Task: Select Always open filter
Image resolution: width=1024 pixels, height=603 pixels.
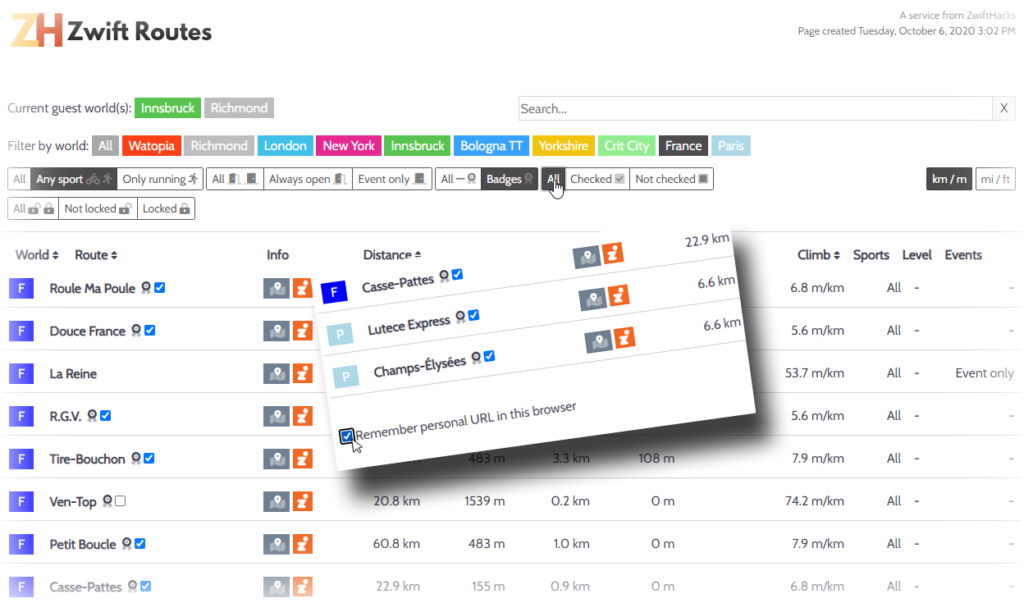Action: coord(308,179)
